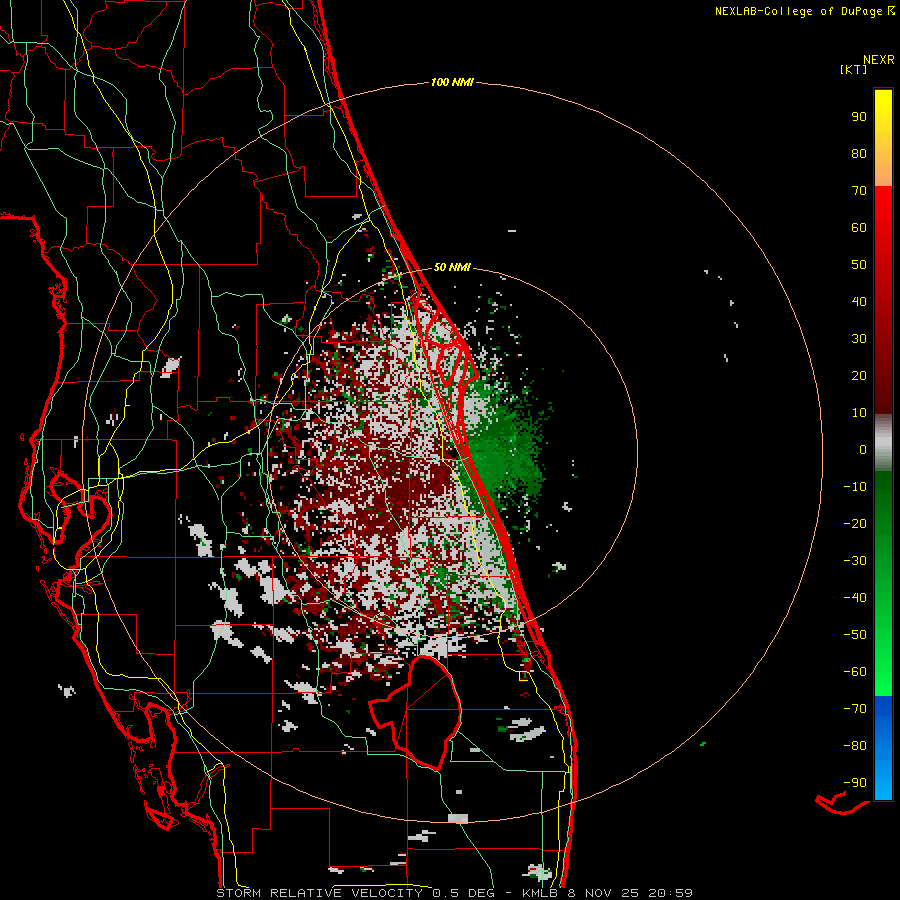Click the 30 value on the velocity scale
The height and width of the screenshot is (900, 900).
[859, 339]
